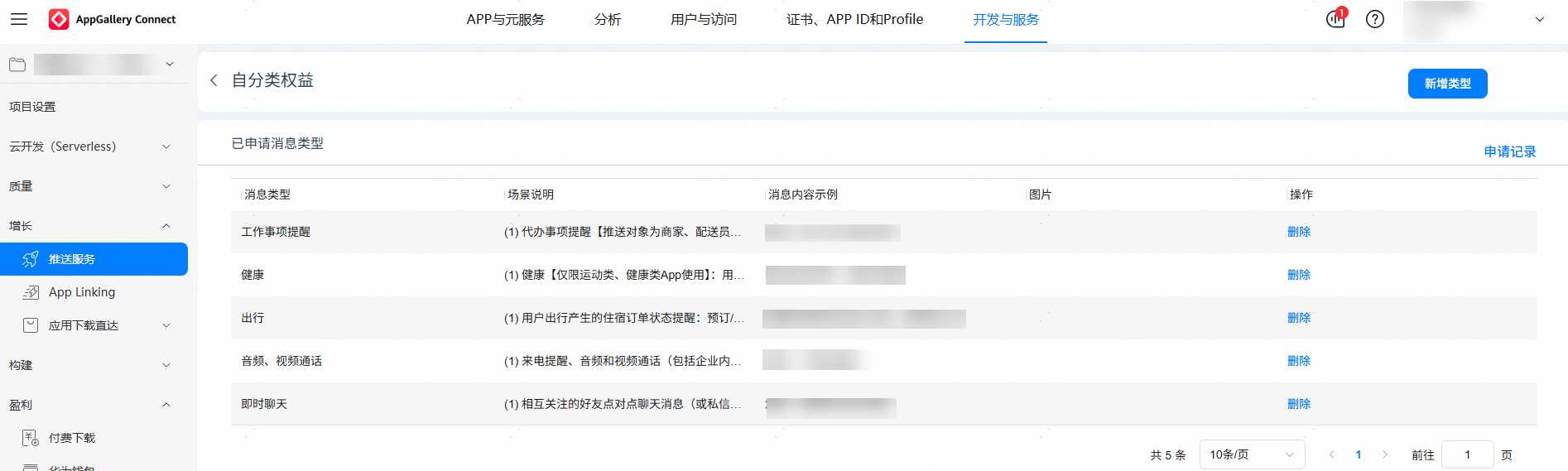Click the 出行 type cell
Screen dimensions: 1568x471
253,318
